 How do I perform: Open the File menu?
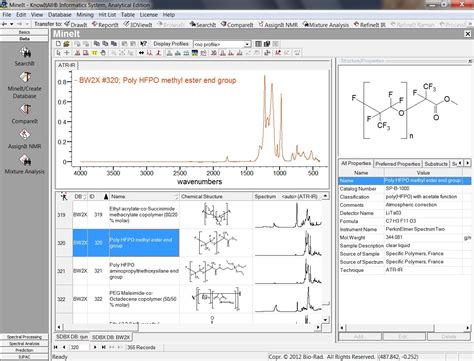tap(7, 15)
